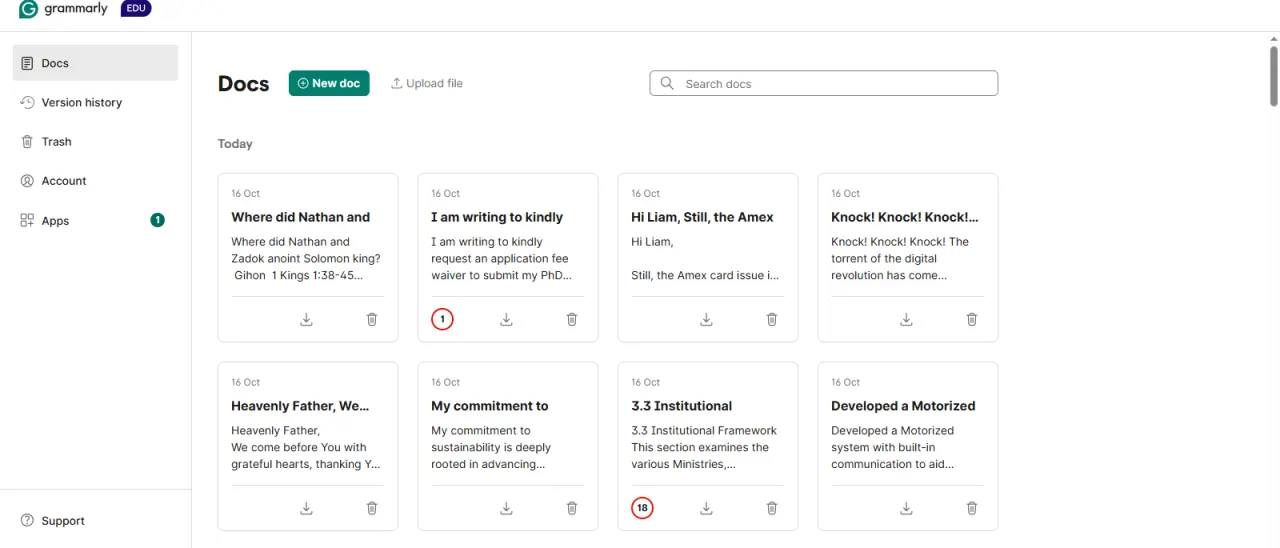The image size is (1280, 548).
Task: Download 'I am writing to kindly' document
Action: point(507,319)
